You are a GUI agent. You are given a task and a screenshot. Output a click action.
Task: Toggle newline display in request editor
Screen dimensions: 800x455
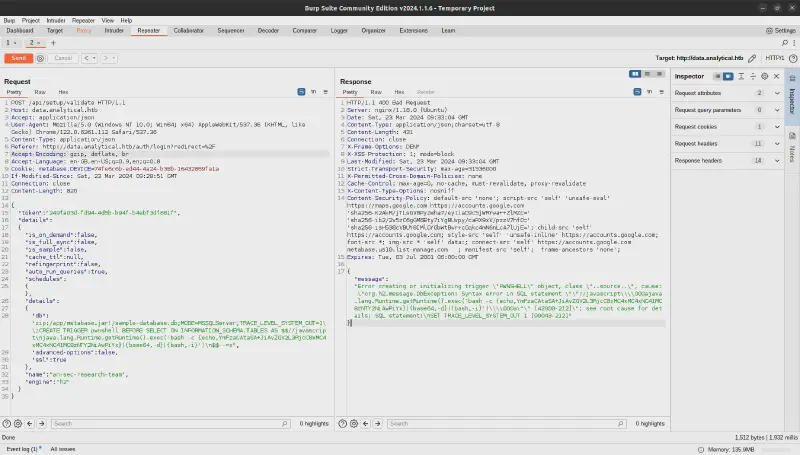pos(314,91)
